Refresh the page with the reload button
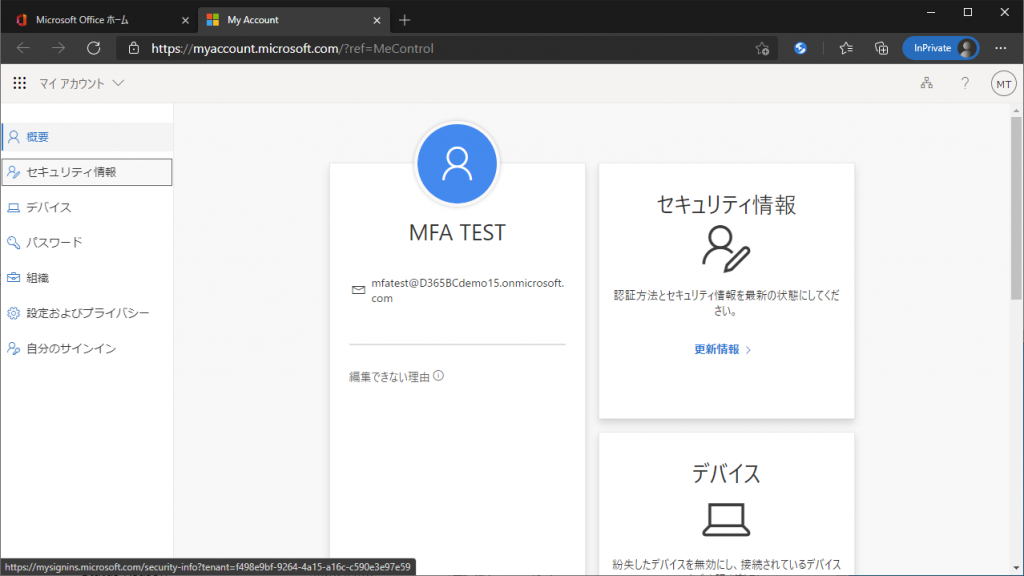This screenshot has height=576, width=1024. [x=93, y=47]
